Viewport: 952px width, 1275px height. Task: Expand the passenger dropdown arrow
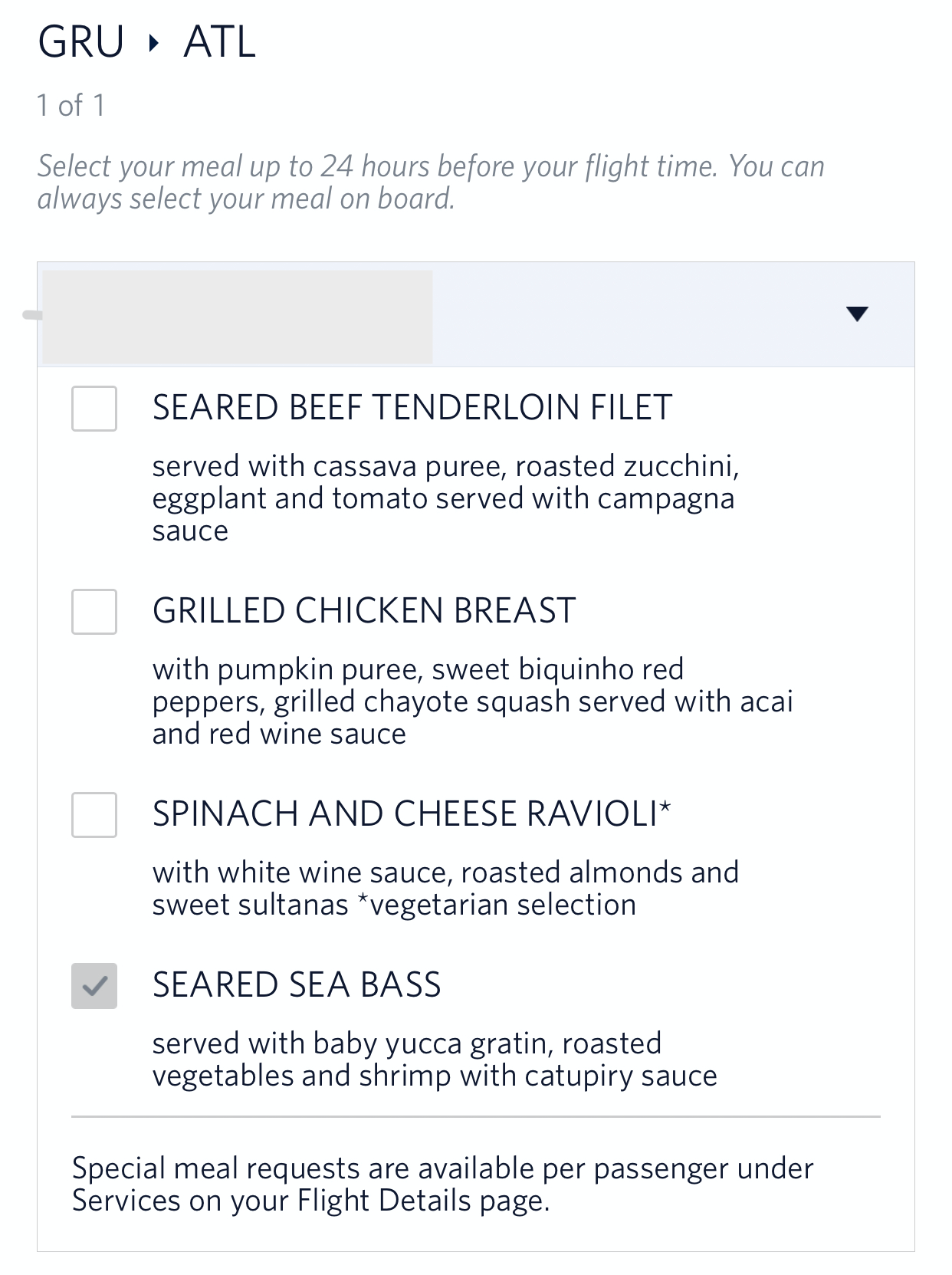(856, 314)
